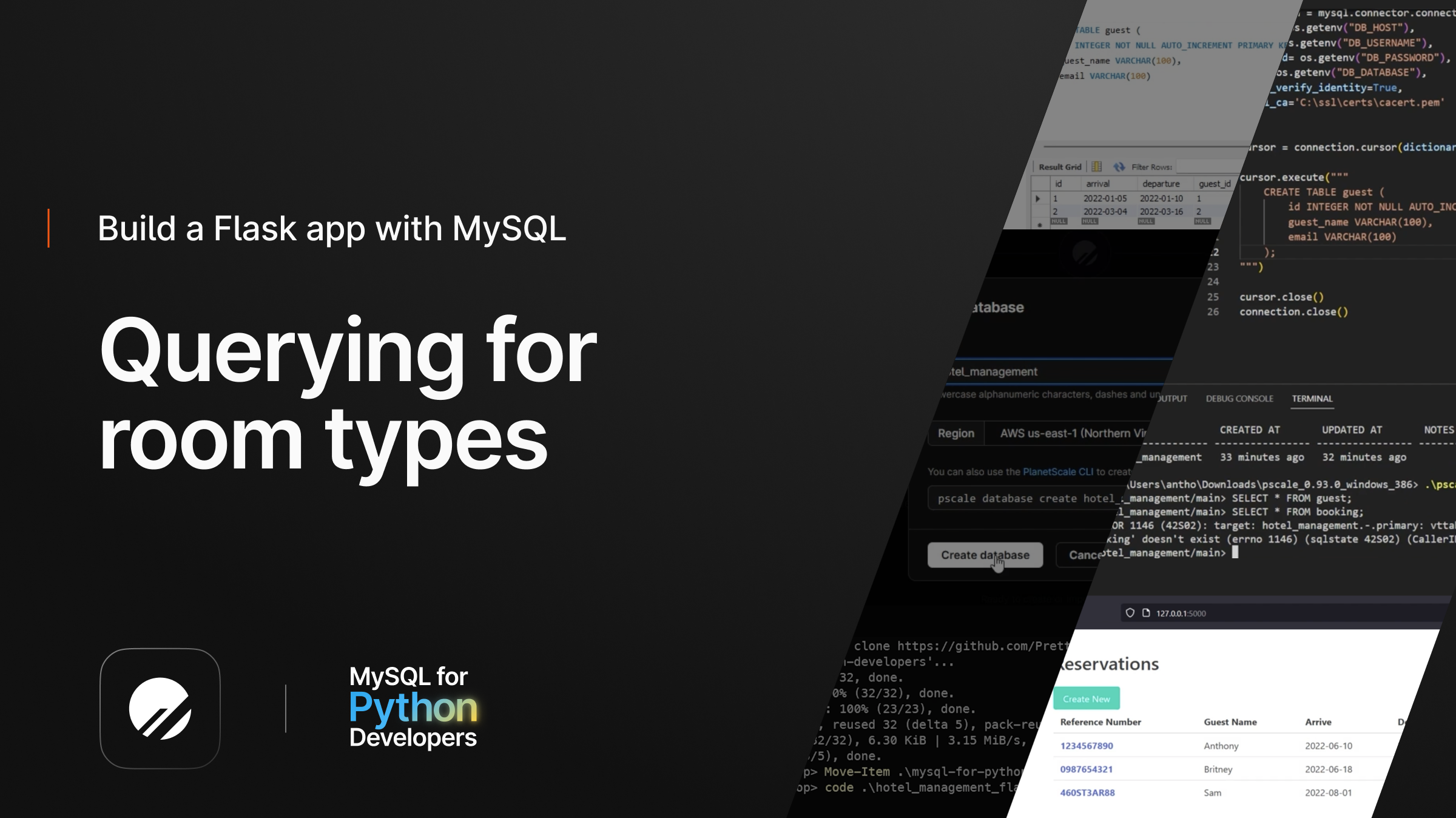Click the row pointer arrow beside row 1
This screenshot has width=1456, height=818.
(1038, 198)
